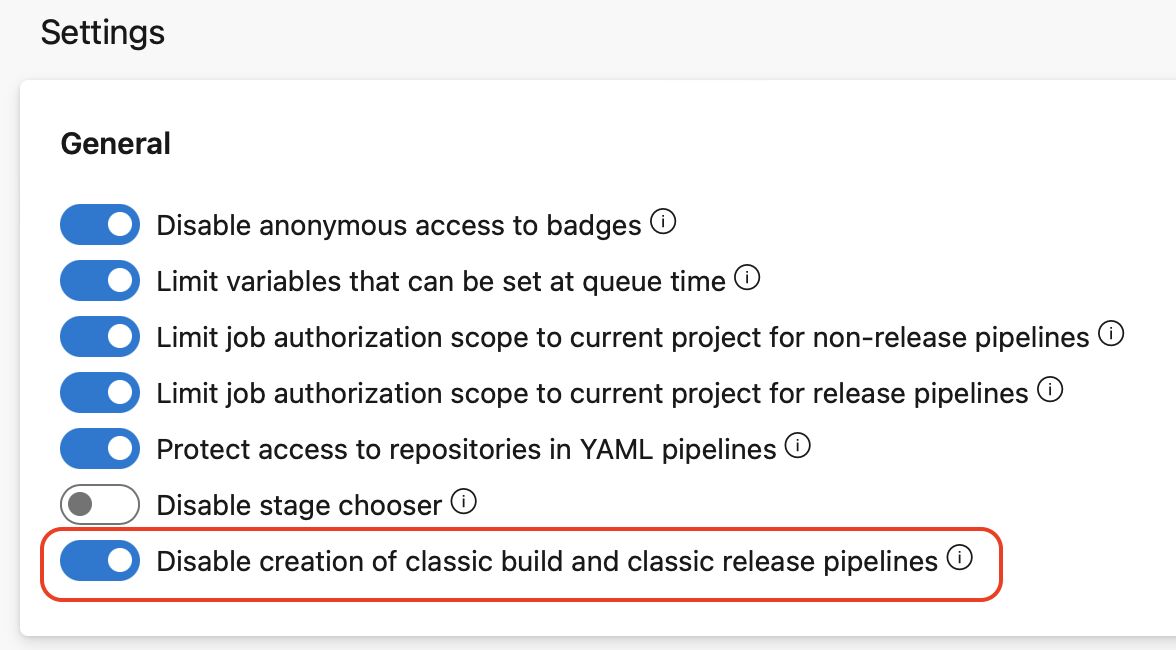Show info for release pipelines job authorization scope
Image resolution: width=1176 pixels, height=650 pixels.
tap(1050, 390)
